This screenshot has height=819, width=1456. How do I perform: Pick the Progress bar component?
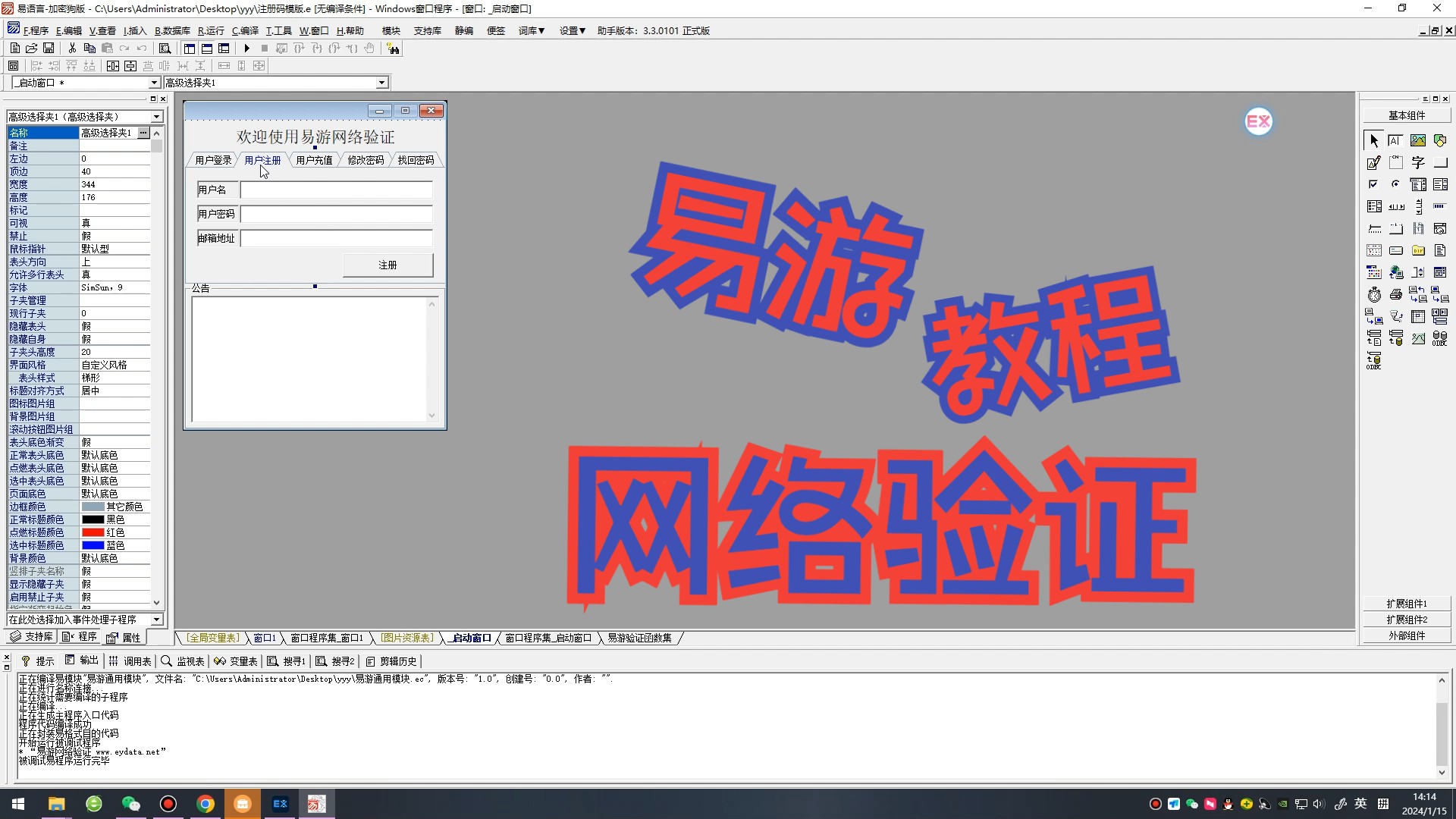click(x=1439, y=206)
